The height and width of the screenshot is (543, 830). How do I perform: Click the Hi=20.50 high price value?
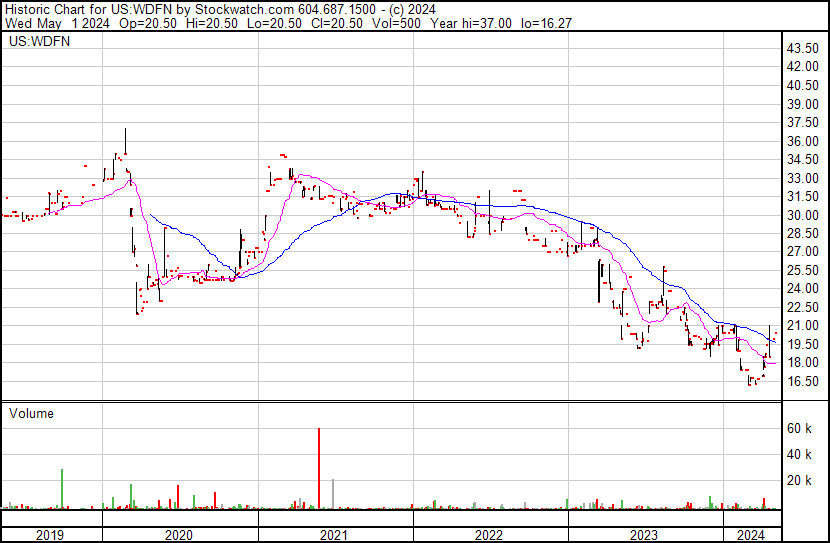(212, 23)
